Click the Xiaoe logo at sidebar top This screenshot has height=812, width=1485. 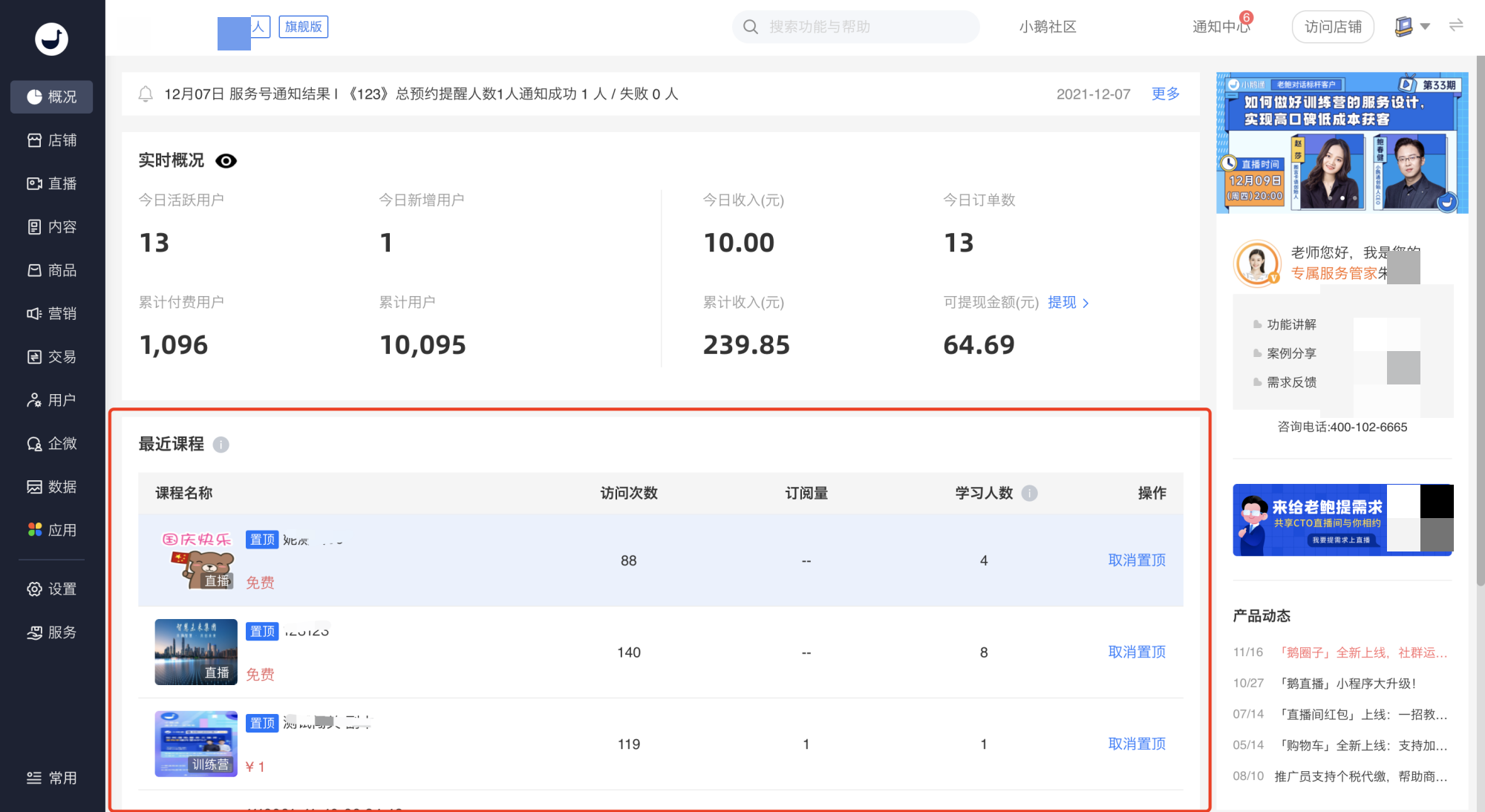click(51, 39)
